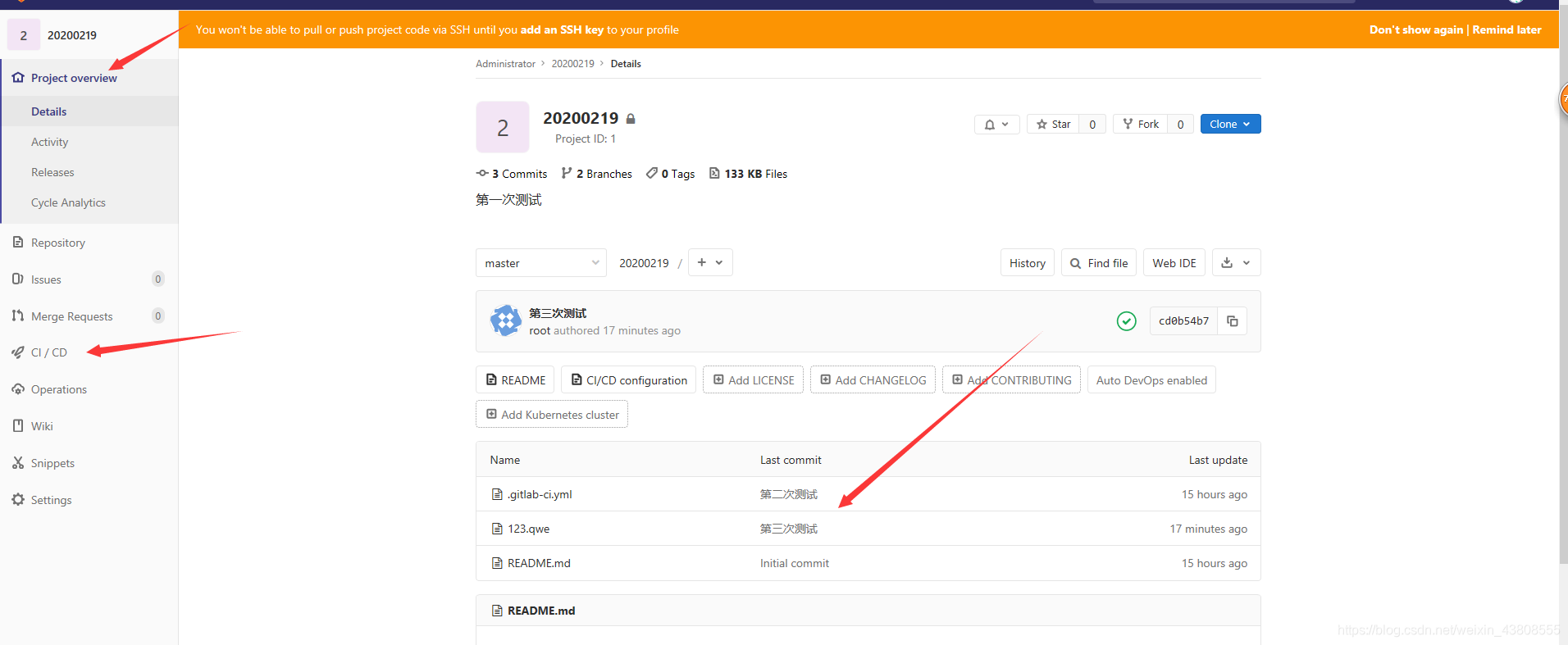Open notification bell dropdown
This screenshot has height=645, width=1568.
(x=997, y=125)
